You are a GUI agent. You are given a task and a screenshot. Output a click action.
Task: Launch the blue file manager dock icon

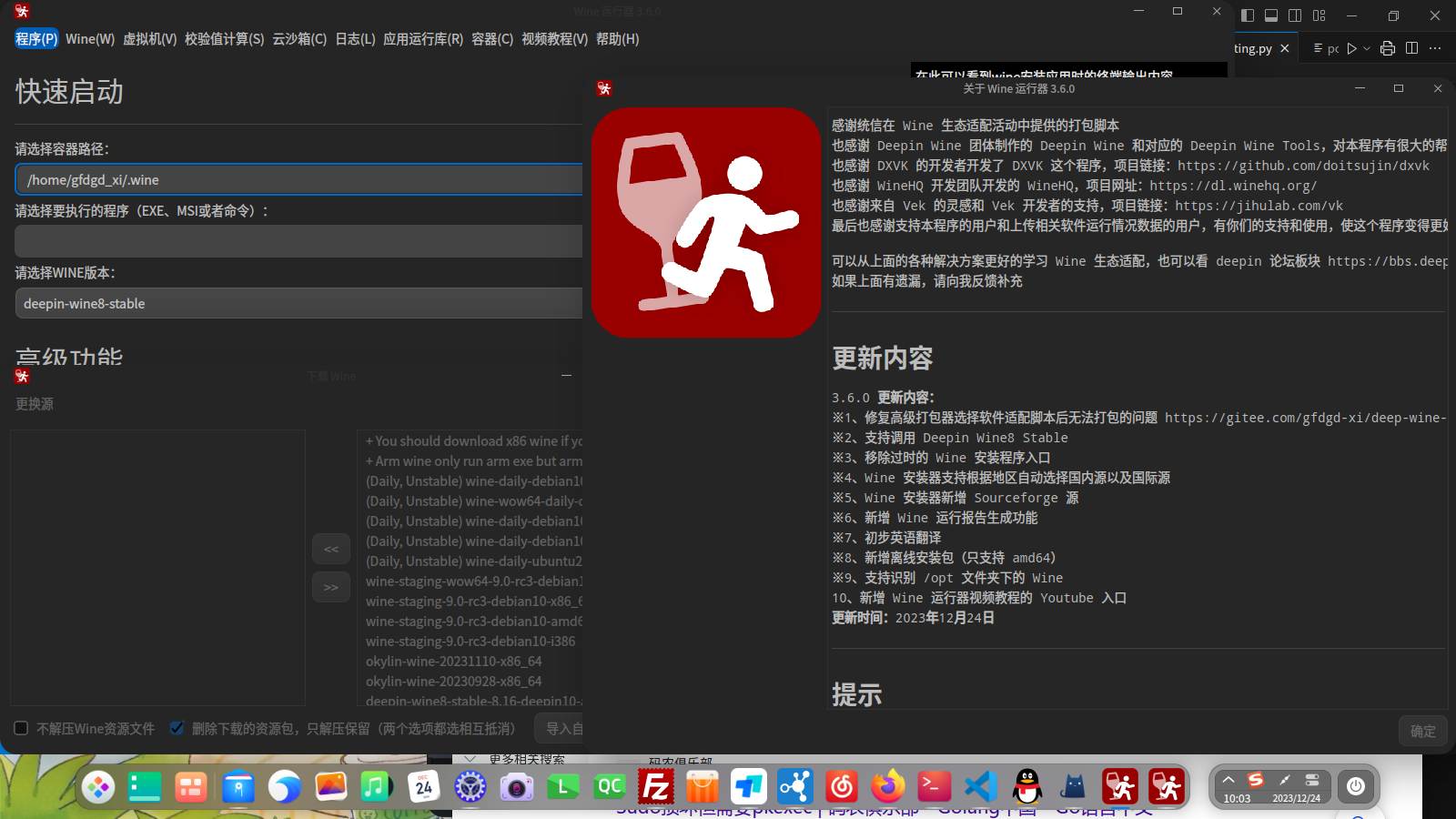238,786
